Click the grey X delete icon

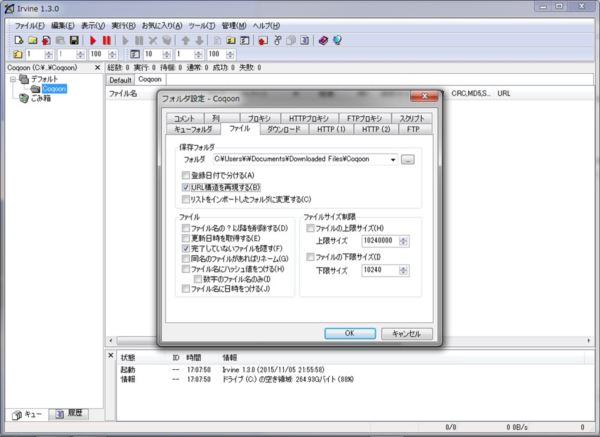coord(153,40)
